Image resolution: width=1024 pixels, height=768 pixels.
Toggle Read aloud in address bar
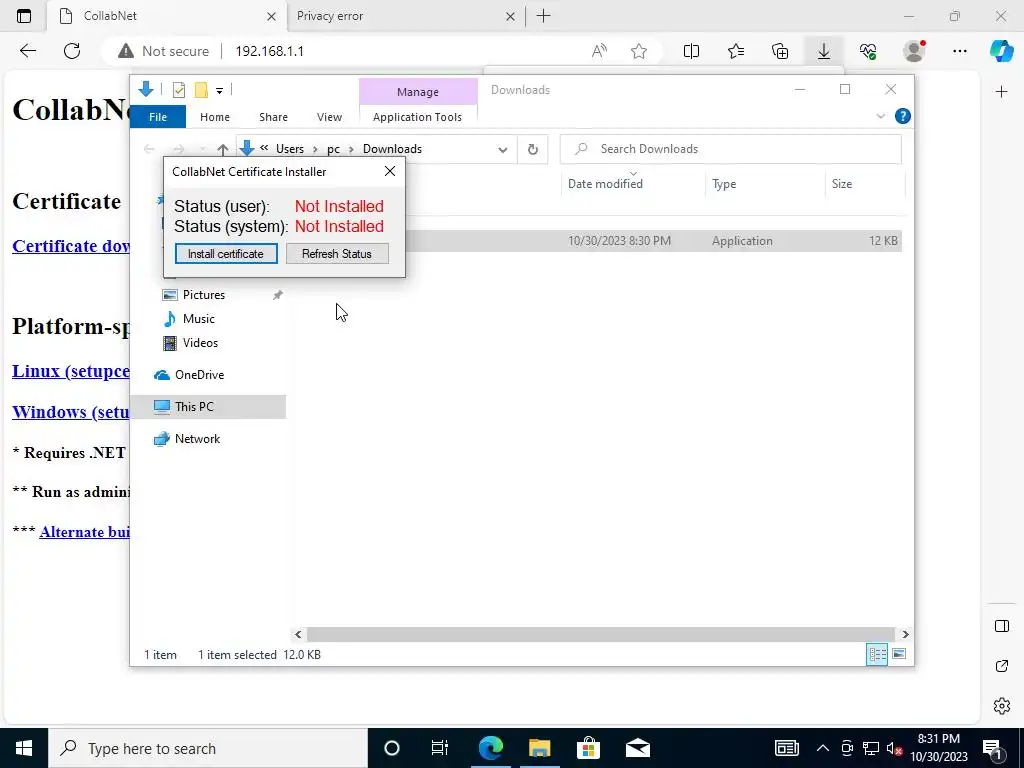coord(599,51)
